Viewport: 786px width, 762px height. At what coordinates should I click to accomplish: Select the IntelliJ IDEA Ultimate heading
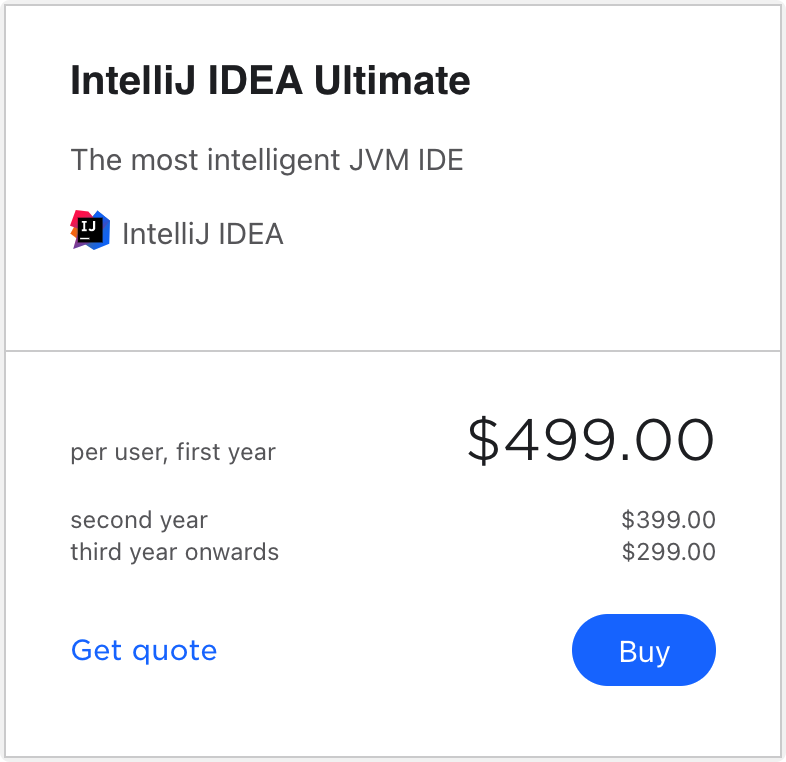point(270,80)
